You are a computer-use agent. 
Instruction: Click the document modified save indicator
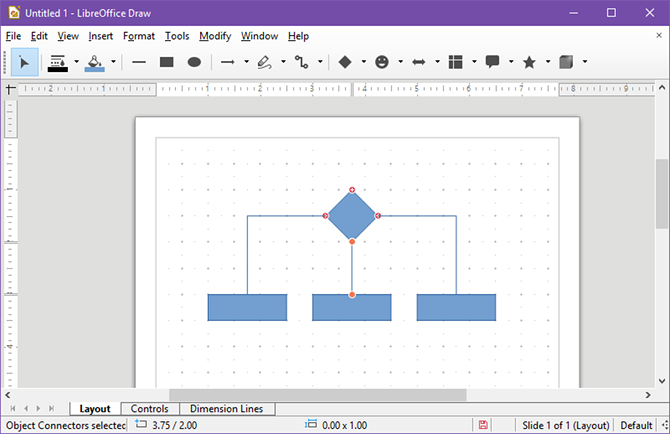[483, 425]
